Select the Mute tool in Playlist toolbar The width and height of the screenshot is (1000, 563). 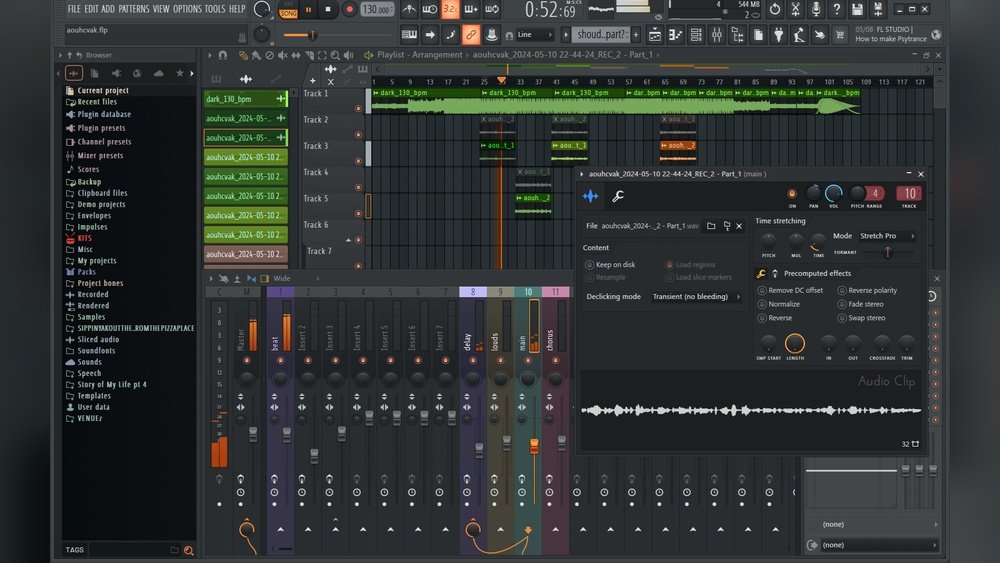point(283,55)
